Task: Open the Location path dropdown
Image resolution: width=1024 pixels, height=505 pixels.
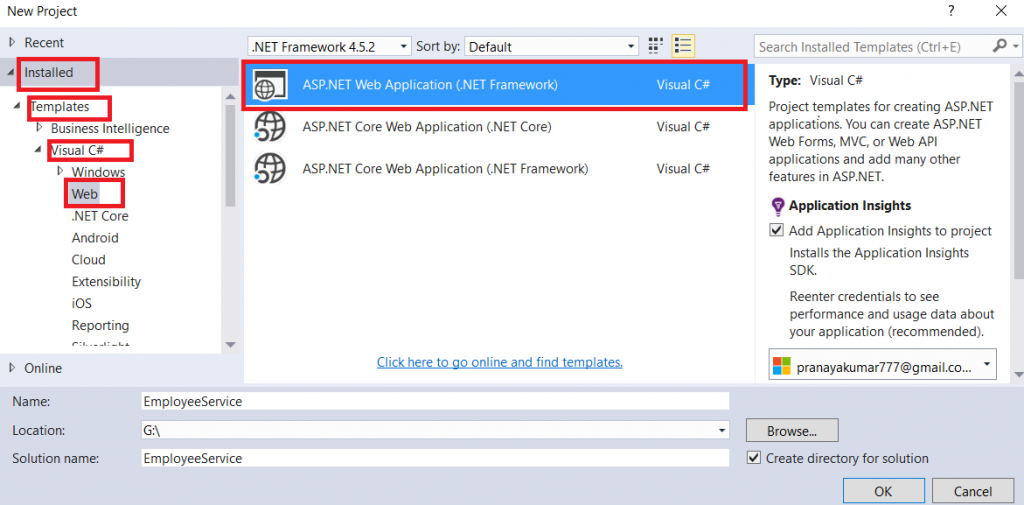Action: [722, 430]
